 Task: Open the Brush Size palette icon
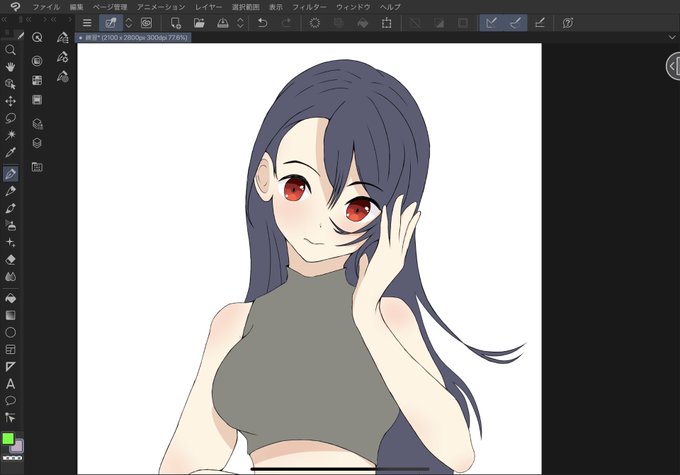point(63,77)
